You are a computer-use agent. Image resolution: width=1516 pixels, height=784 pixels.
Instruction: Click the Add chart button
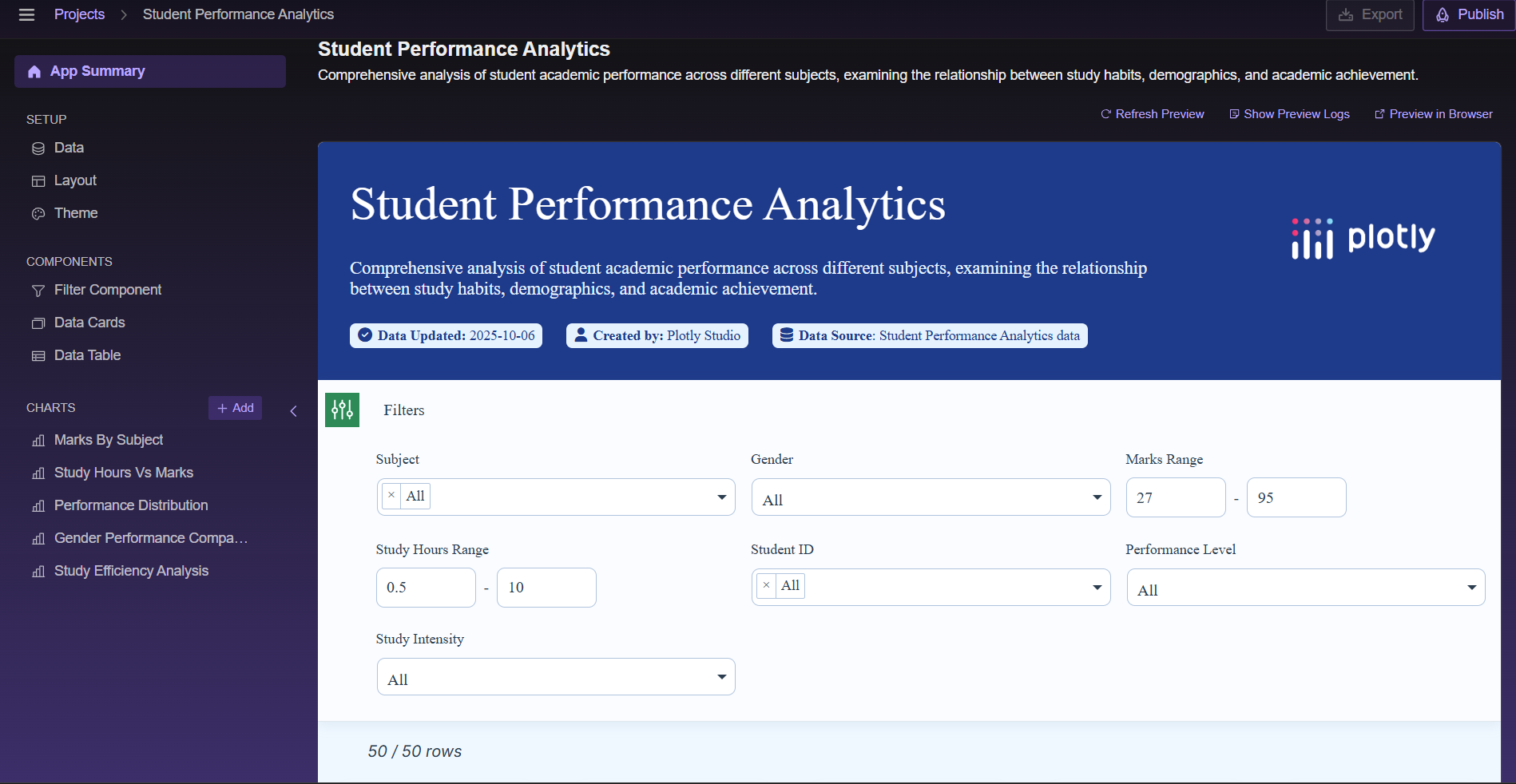coord(235,408)
